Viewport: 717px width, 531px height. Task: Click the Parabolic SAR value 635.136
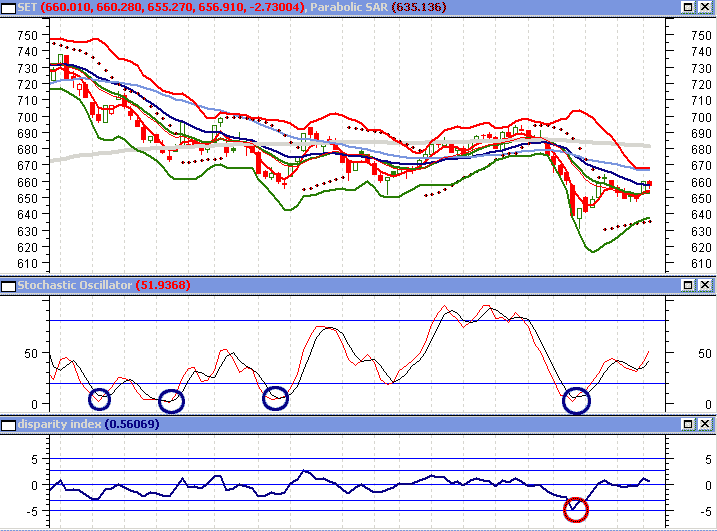(x=419, y=7)
